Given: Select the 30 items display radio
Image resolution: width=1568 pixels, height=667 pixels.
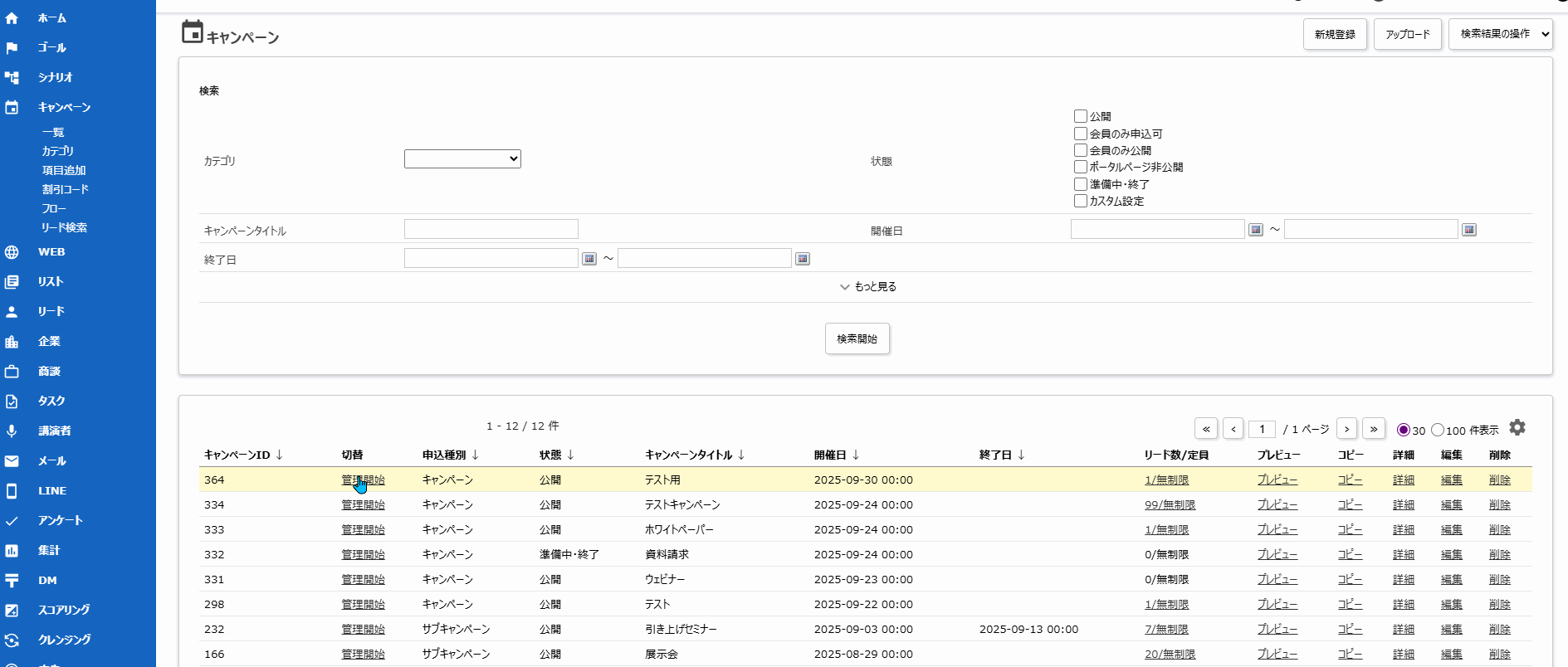Looking at the screenshot, I should pyautogui.click(x=1404, y=430).
